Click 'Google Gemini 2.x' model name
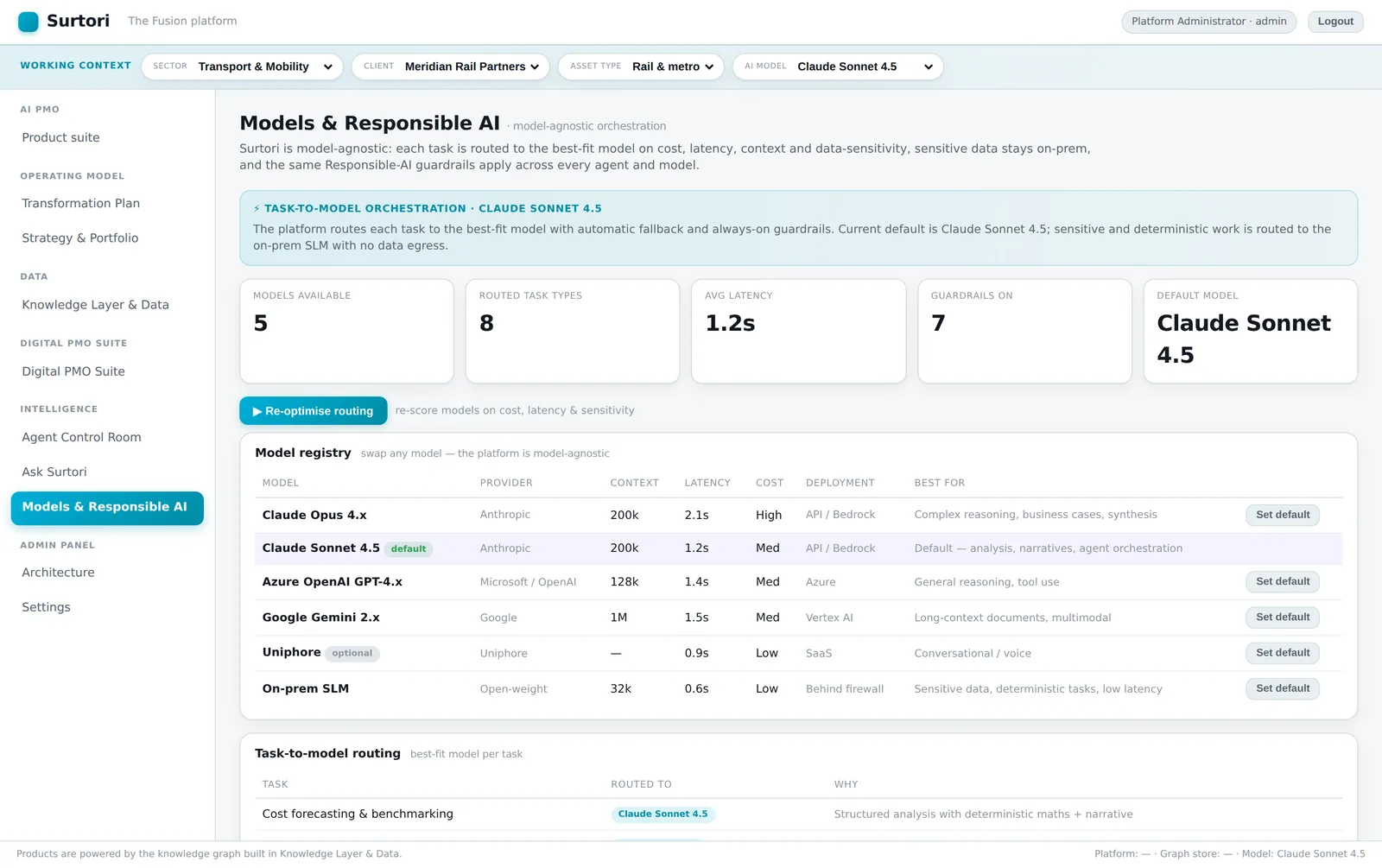1382x868 pixels. [x=320, y=618]
